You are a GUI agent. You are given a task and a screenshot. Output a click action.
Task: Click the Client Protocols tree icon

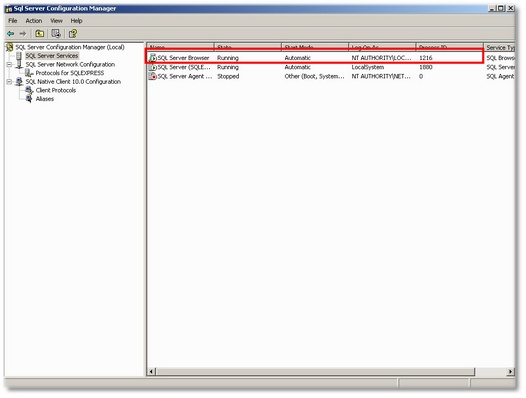tap(29, 90)
